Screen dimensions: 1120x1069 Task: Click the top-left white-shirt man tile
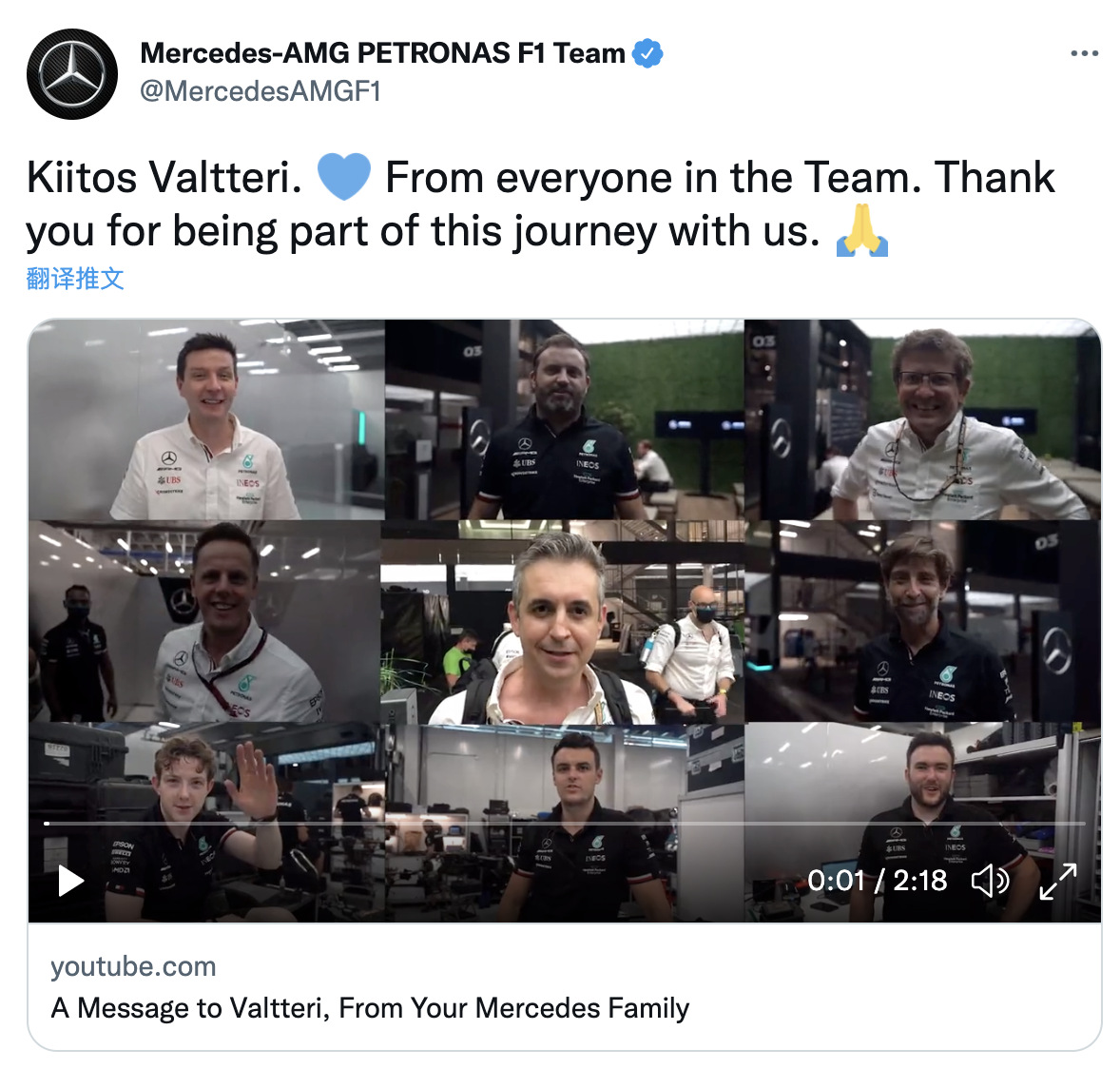206,420
